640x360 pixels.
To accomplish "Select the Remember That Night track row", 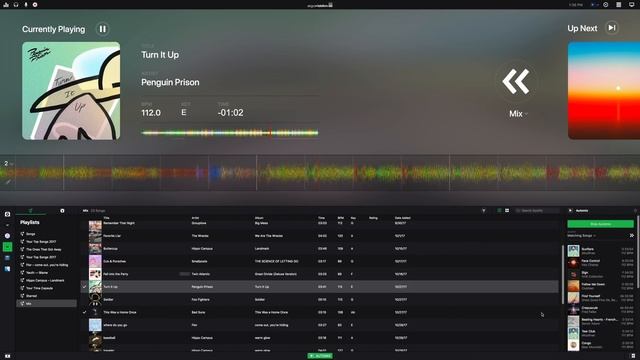I will (320, 224).
